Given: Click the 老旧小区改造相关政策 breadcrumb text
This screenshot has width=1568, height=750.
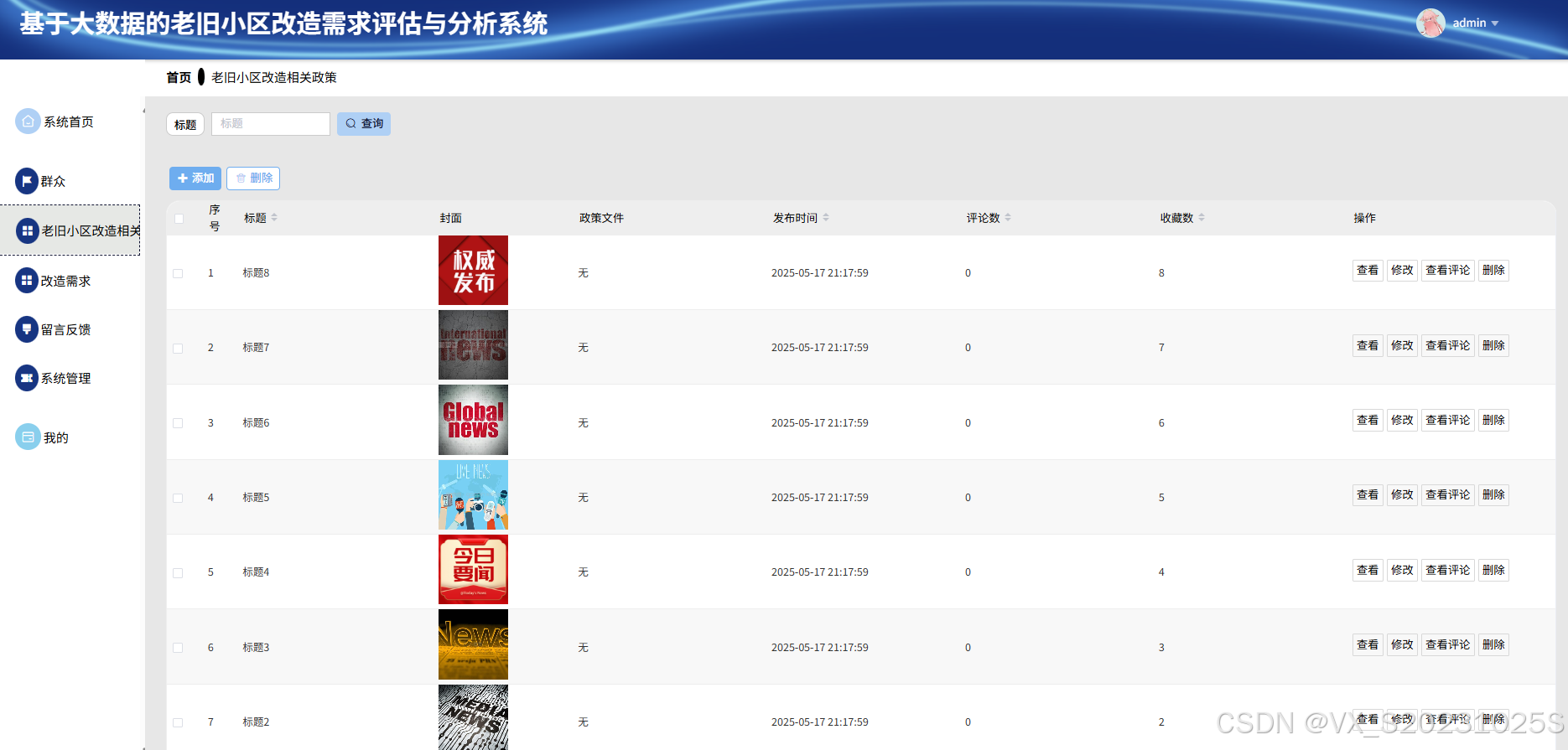Looking at the screenshot, I should (x=274, y=77).
